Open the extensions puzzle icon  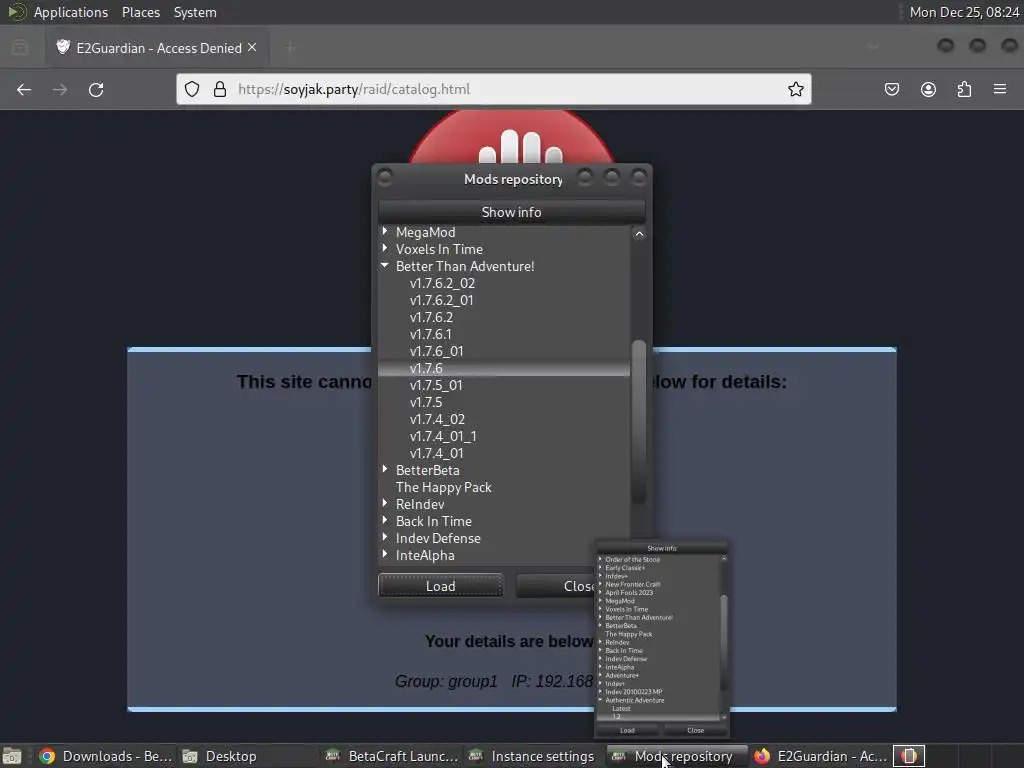tap(964, 89)
